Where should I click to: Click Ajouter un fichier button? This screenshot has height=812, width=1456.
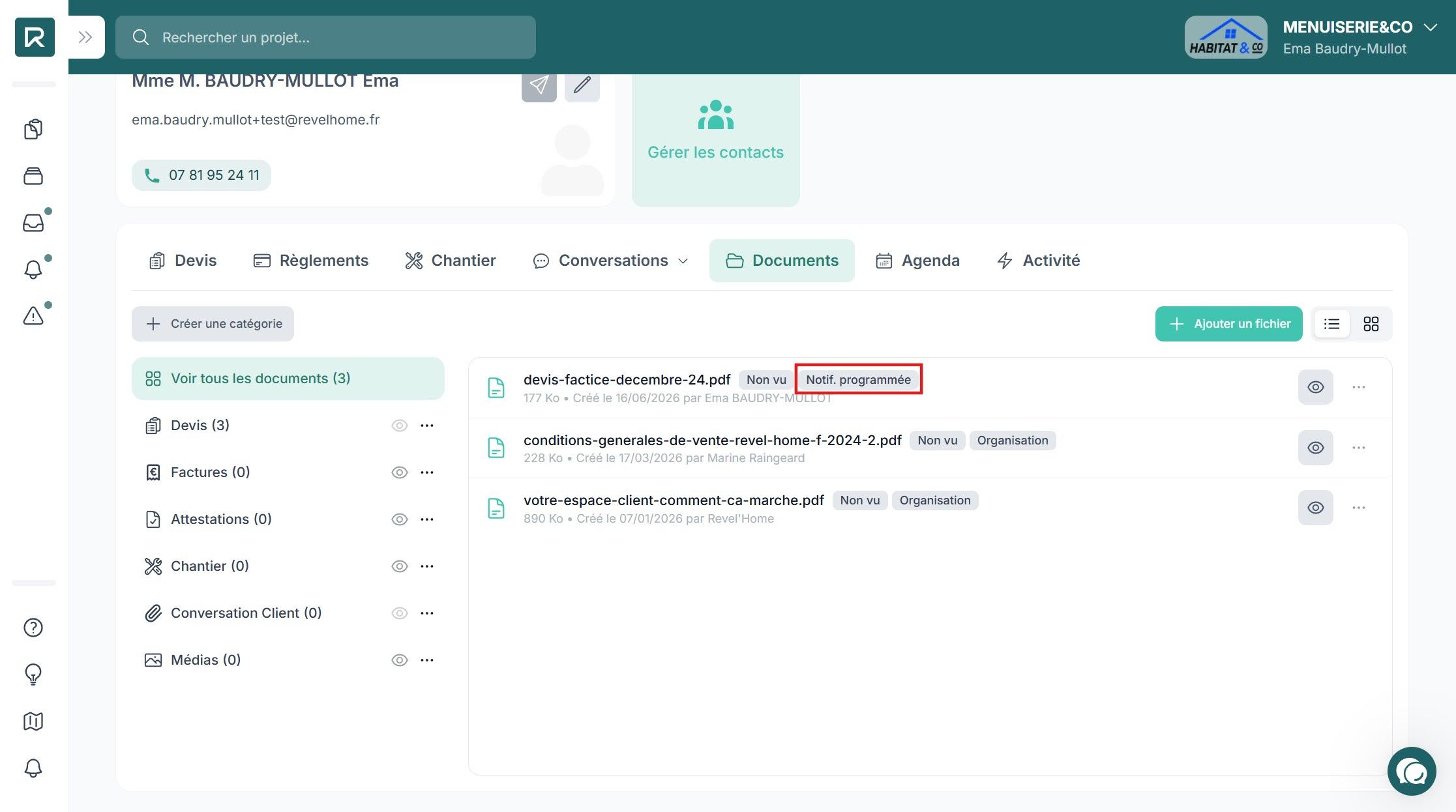pyautogui.click(x=1229, y=324)
